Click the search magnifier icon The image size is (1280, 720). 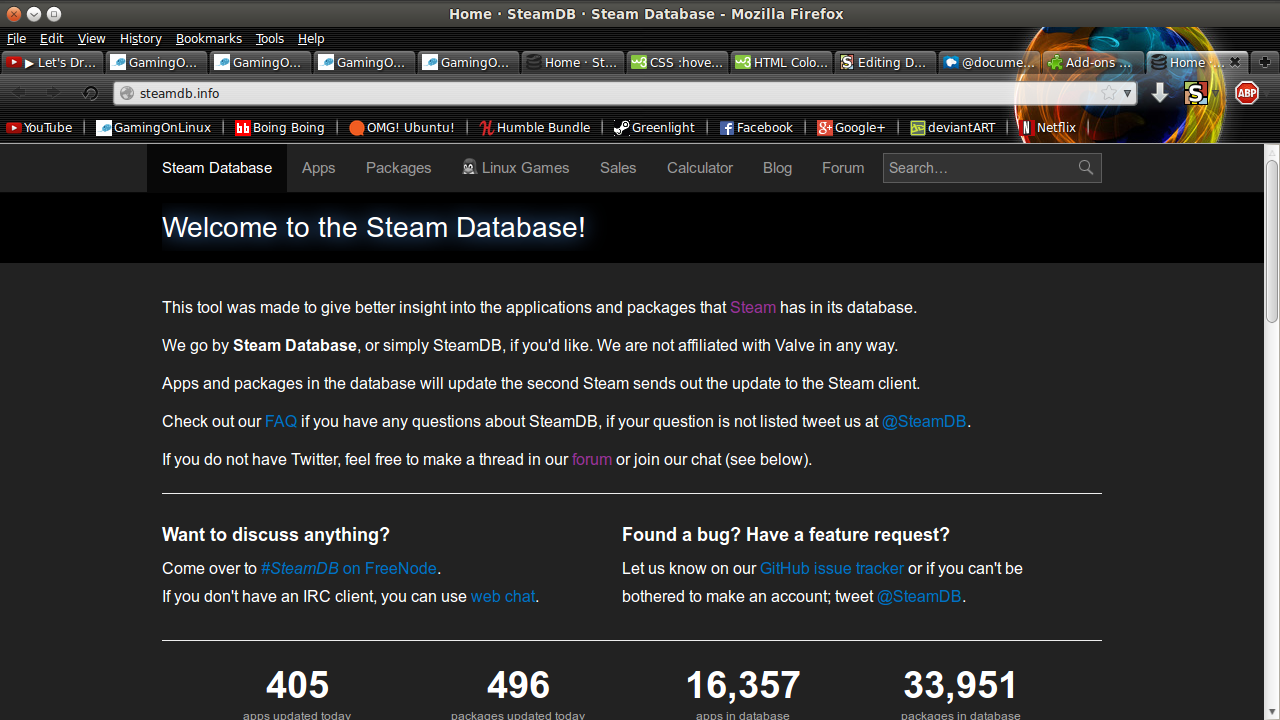pos(1086,168)
